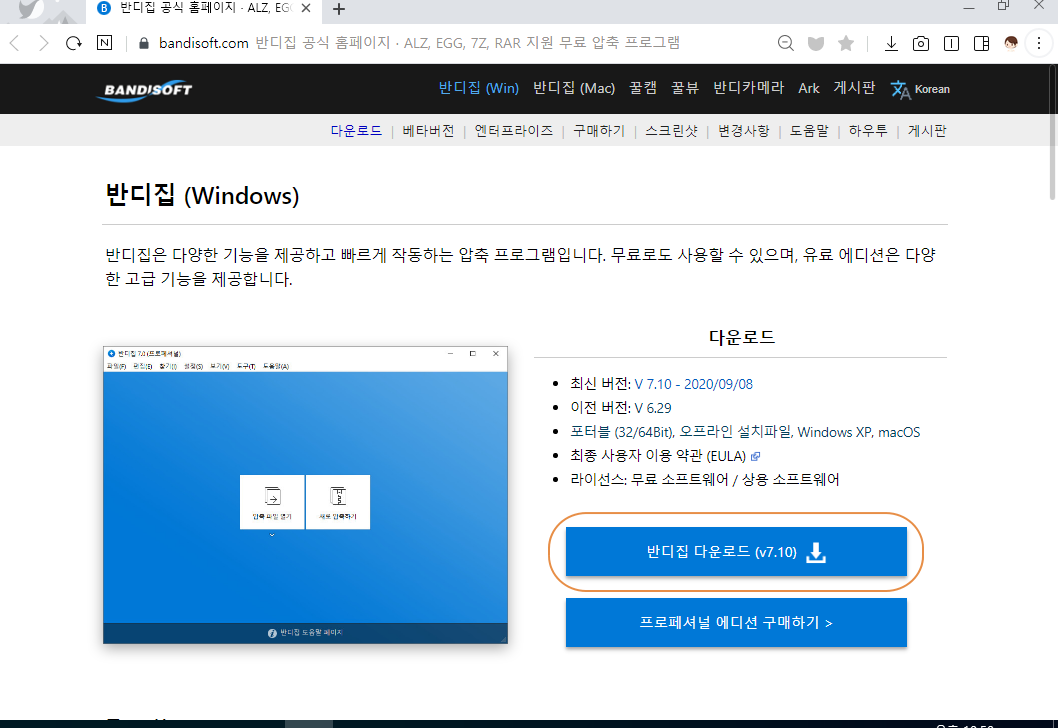
Task: Open the 스크린샷 submenu item
Action: tap(671, 131)
